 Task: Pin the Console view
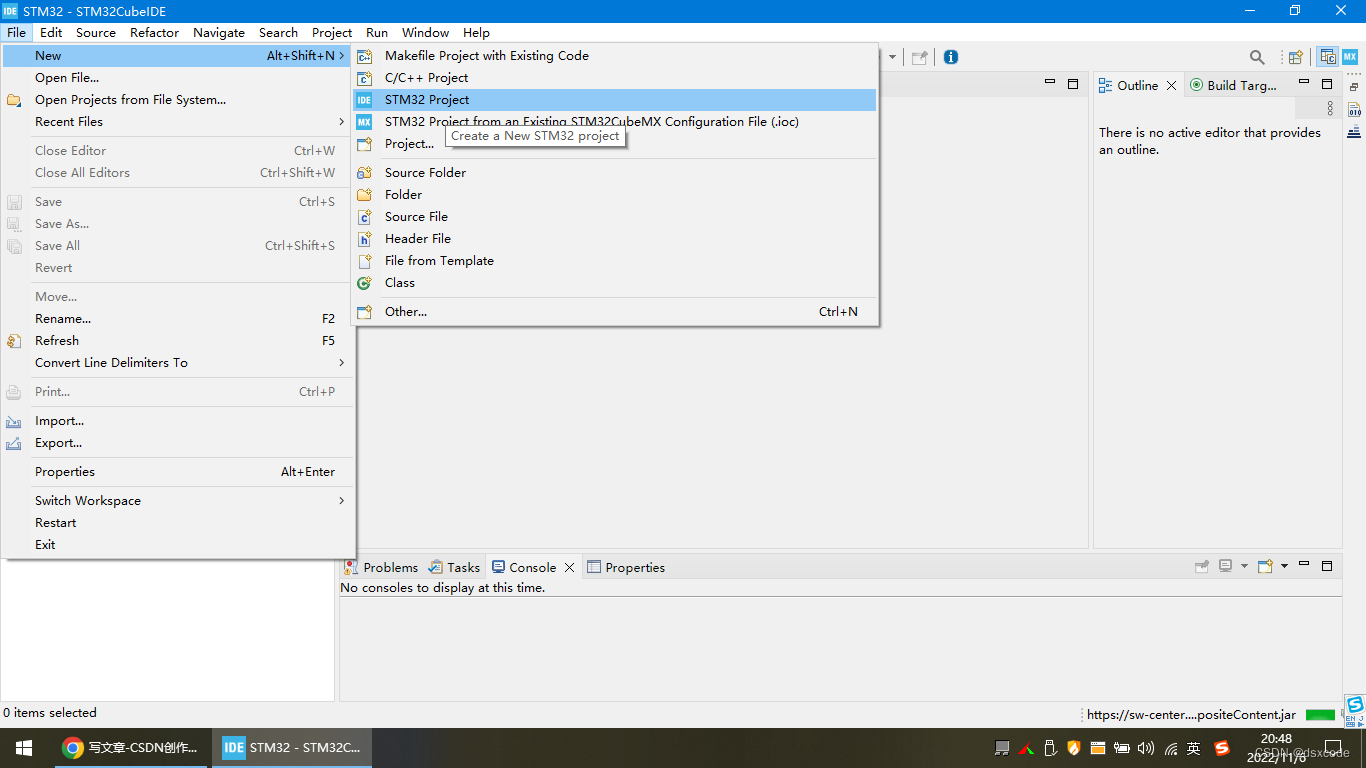(1203, 566)
